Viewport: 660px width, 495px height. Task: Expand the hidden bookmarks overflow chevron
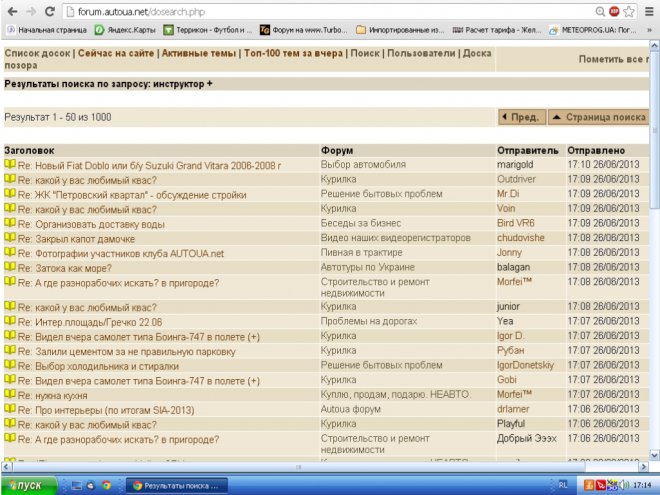(x=651, y=30)
